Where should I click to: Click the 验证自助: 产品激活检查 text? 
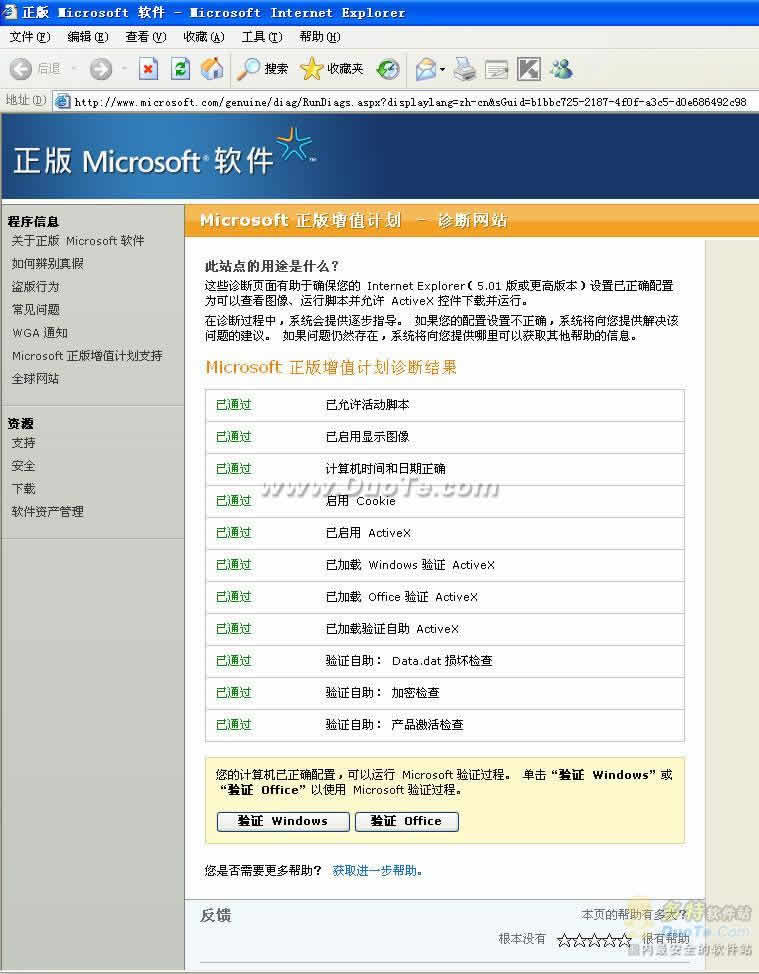pos(394,724)
